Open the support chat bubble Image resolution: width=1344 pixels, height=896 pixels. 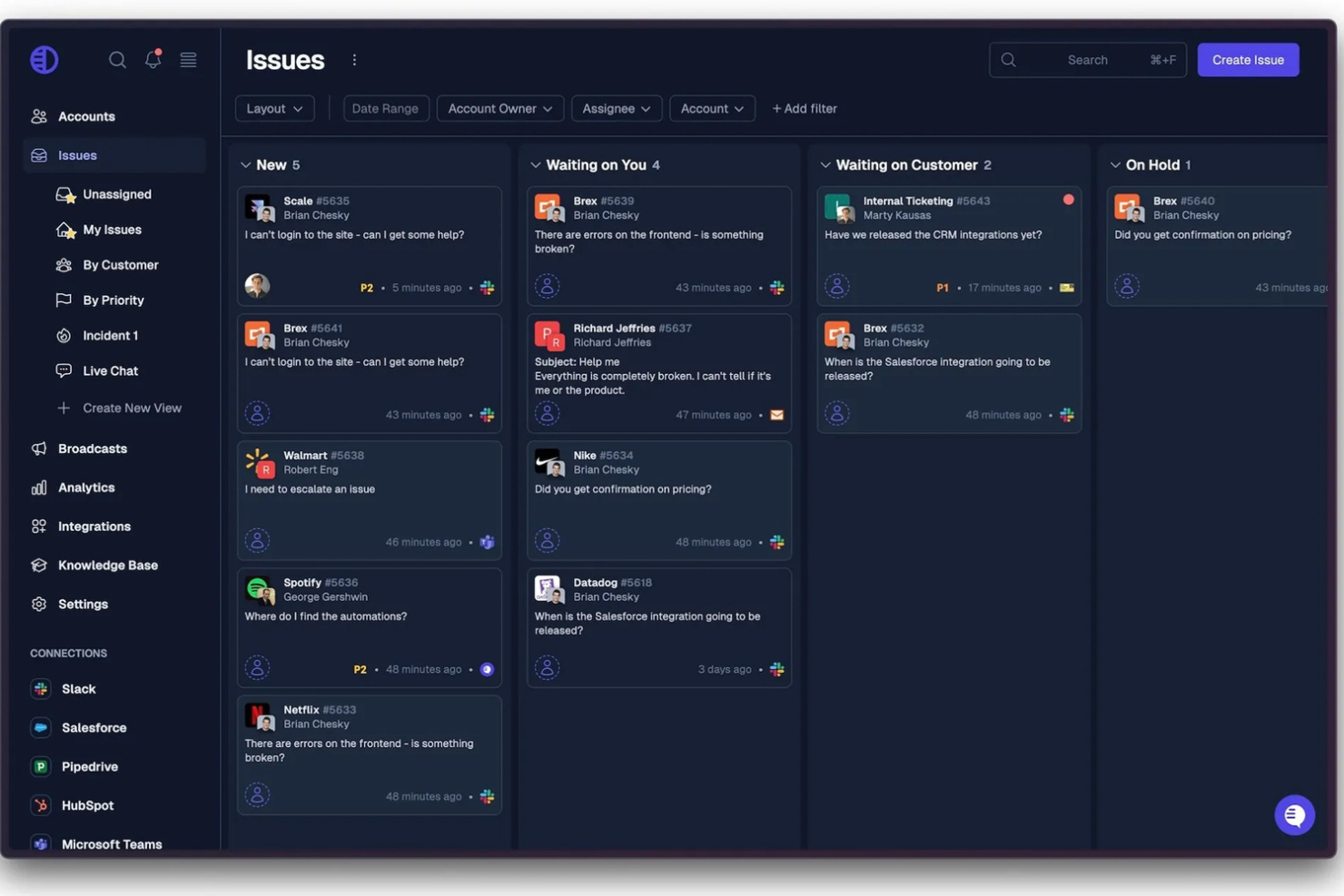tap(1294, 814)
